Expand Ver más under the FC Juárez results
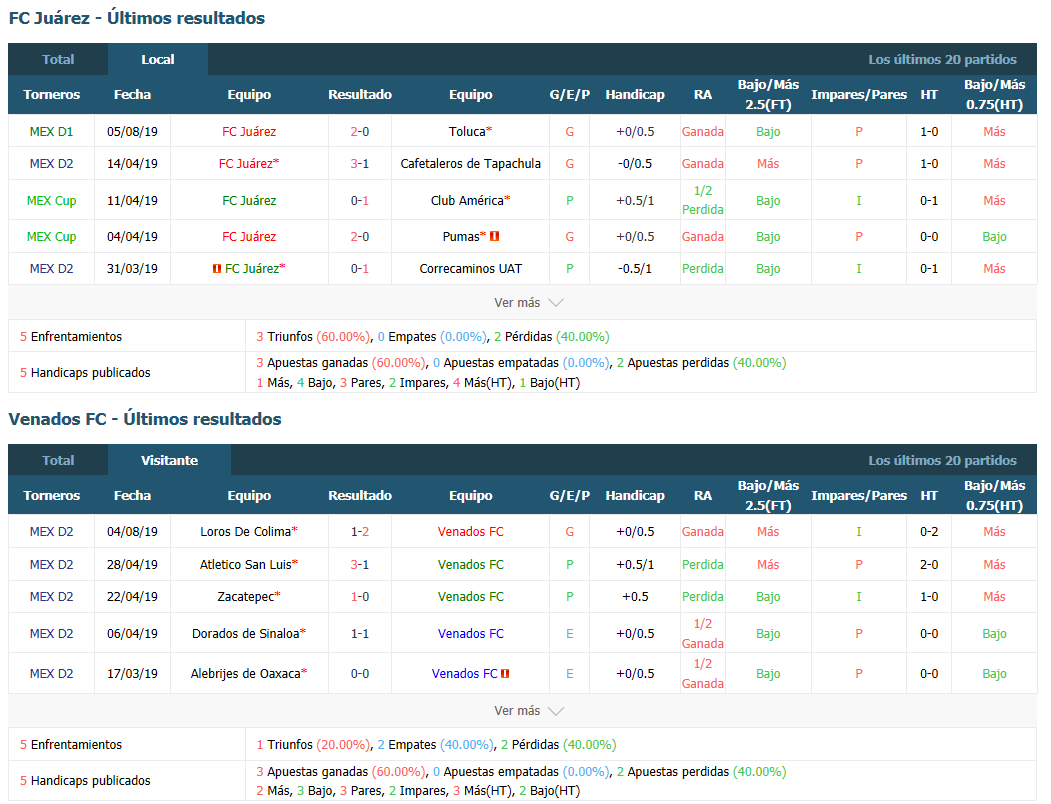The width and height of the screenshot is (1051, 804). [528, 302]
